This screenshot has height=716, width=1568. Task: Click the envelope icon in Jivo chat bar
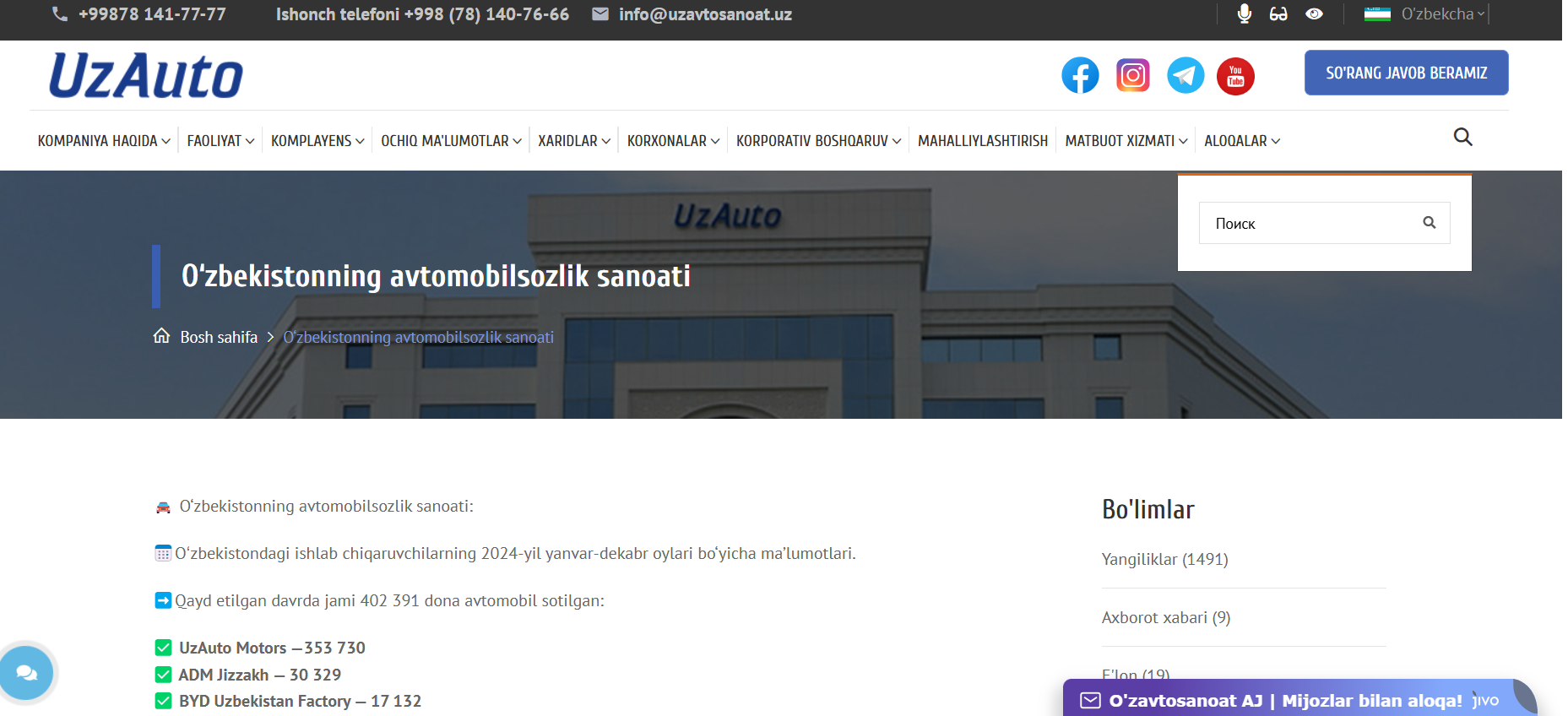pyautogui.click(x=1090, y=700)
